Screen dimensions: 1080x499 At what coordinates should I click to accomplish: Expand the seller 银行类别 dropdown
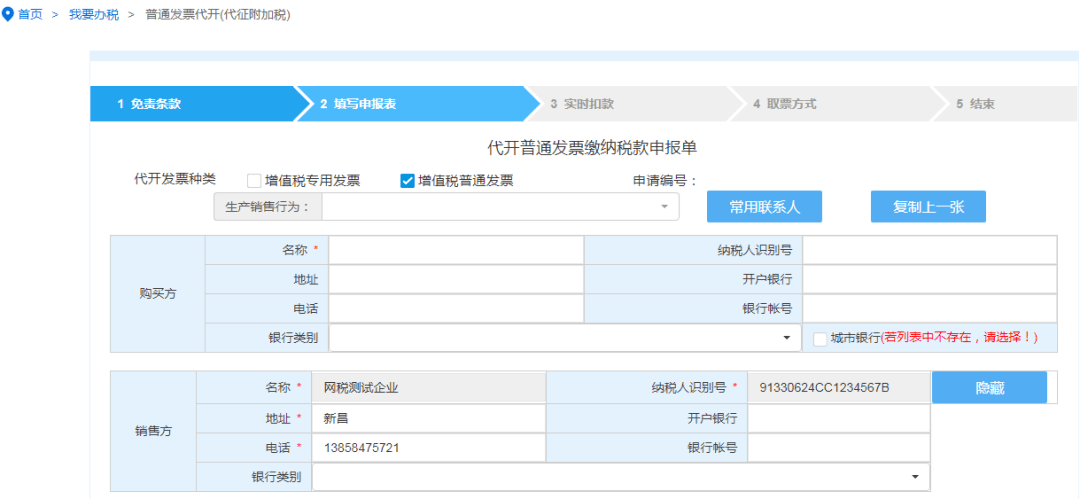pos(621,476)
